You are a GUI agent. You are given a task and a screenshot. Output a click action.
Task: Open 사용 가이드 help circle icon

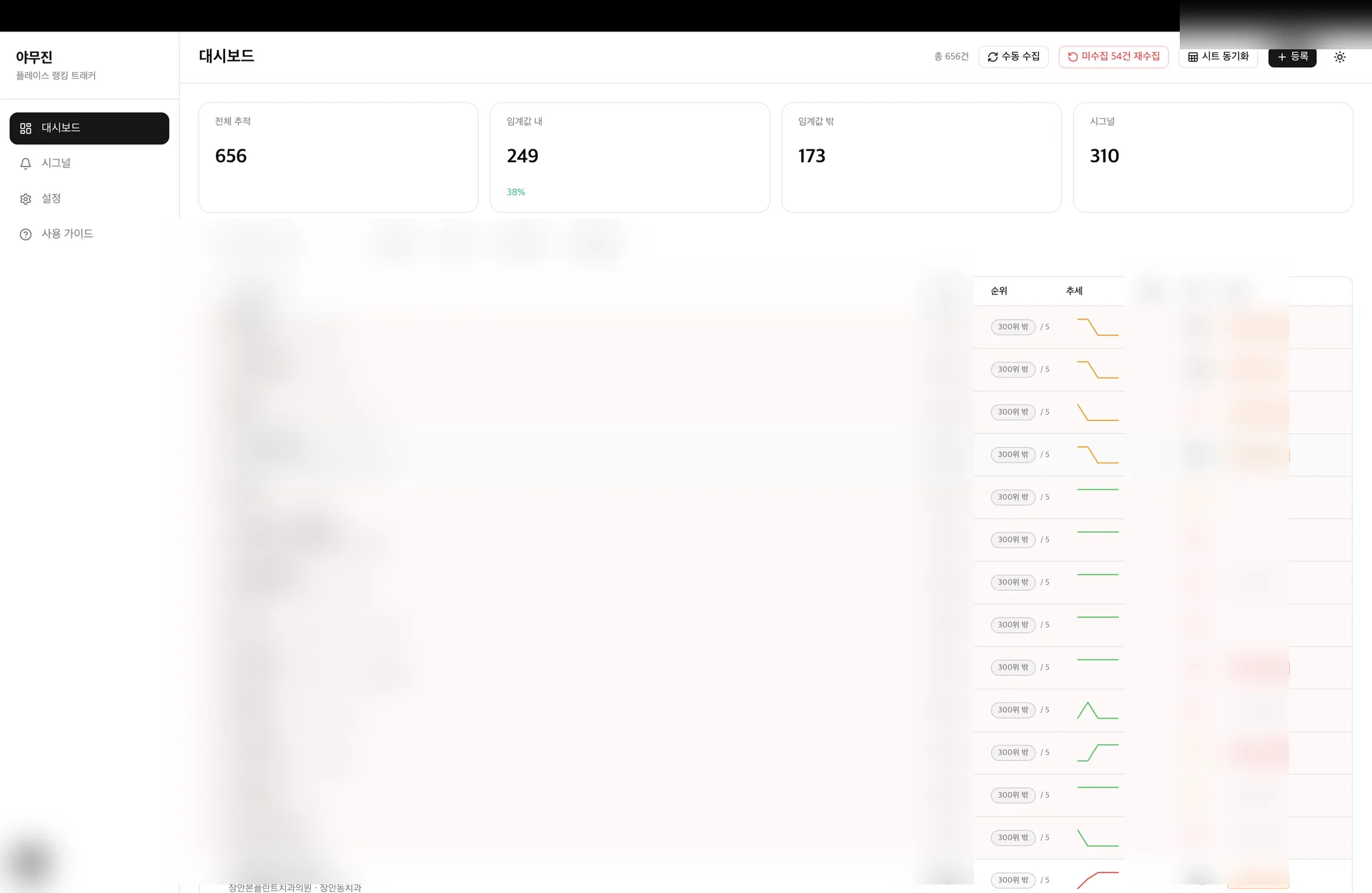click(x=26, y=235)
